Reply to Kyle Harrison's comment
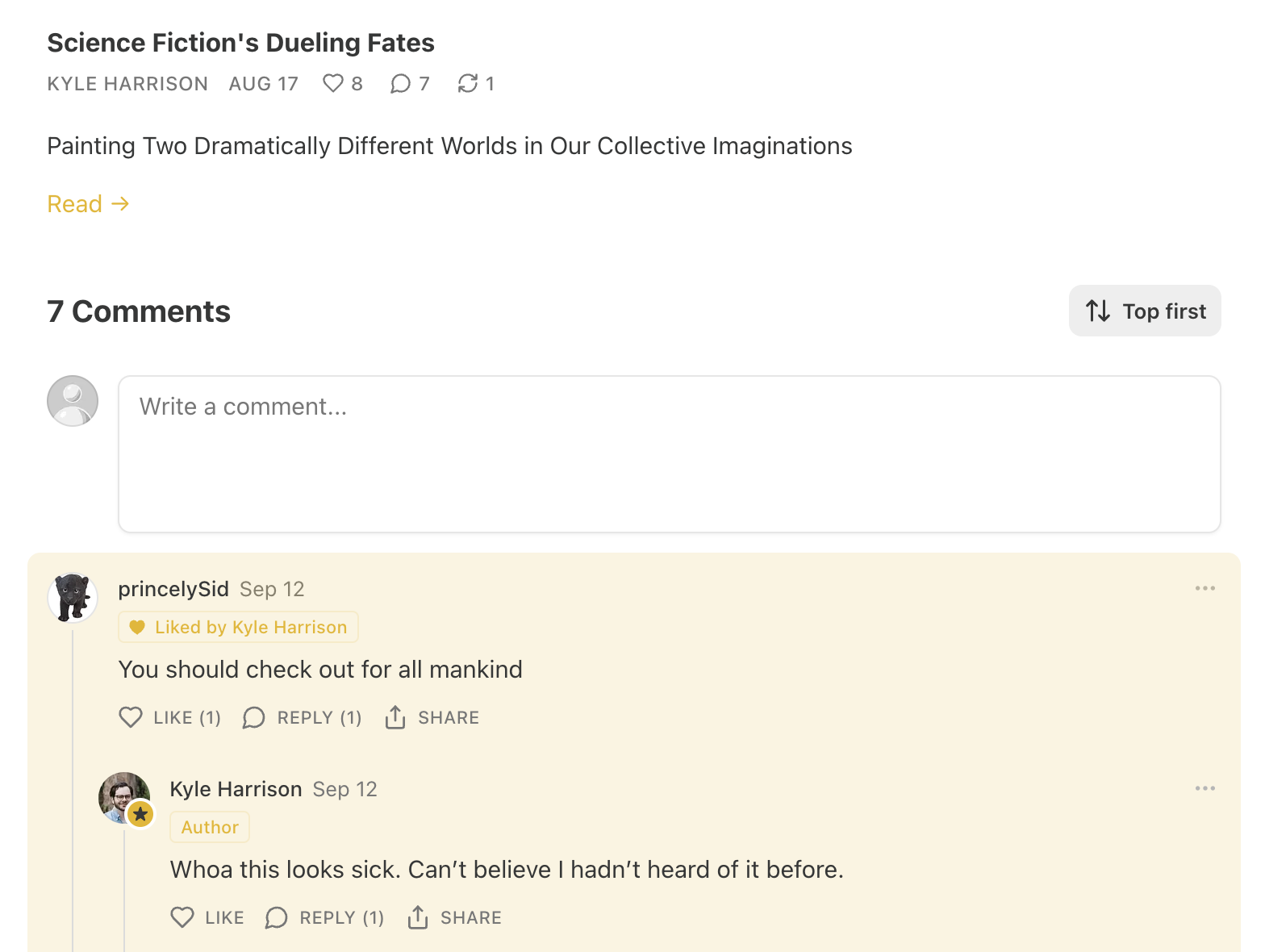1265x952 pixels. point(325,917)
